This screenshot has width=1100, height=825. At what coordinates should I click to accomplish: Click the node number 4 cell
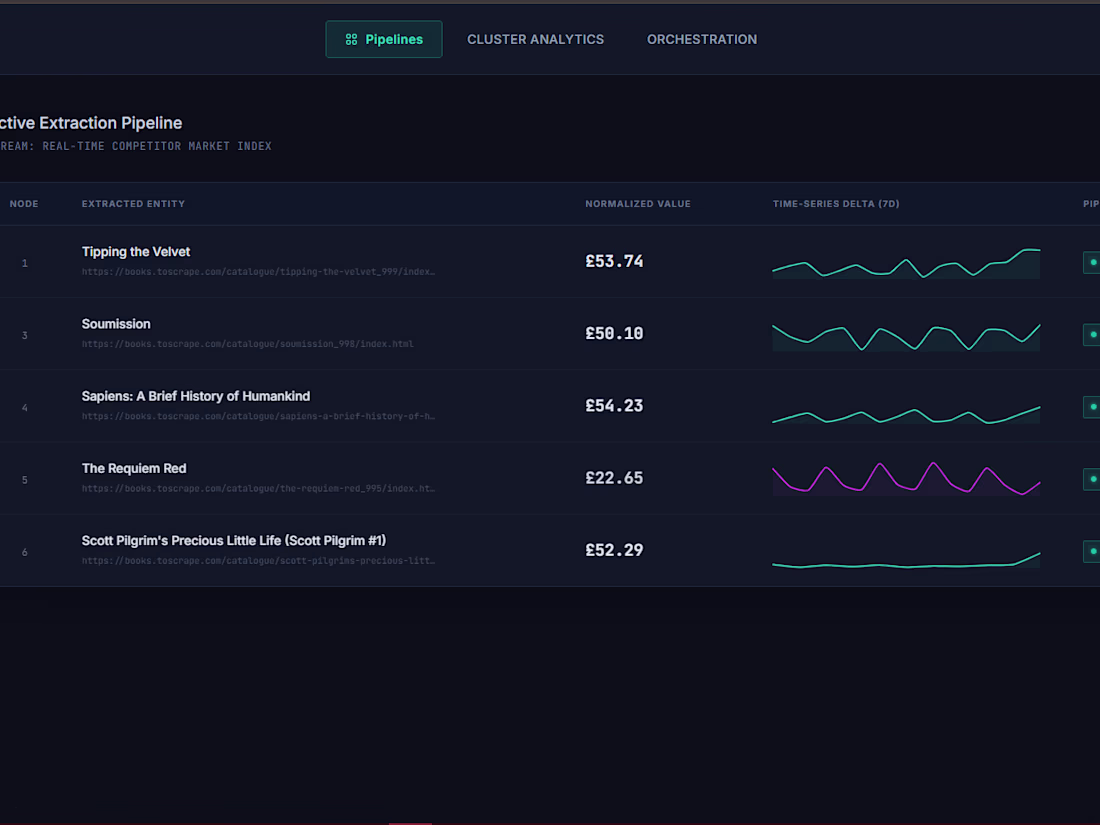(x=25, y=408)
